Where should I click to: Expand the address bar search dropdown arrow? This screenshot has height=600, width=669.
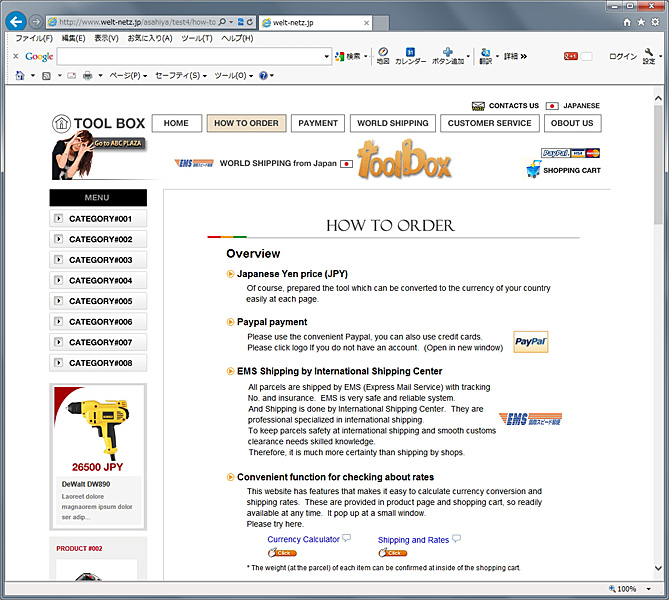(231, 22)
